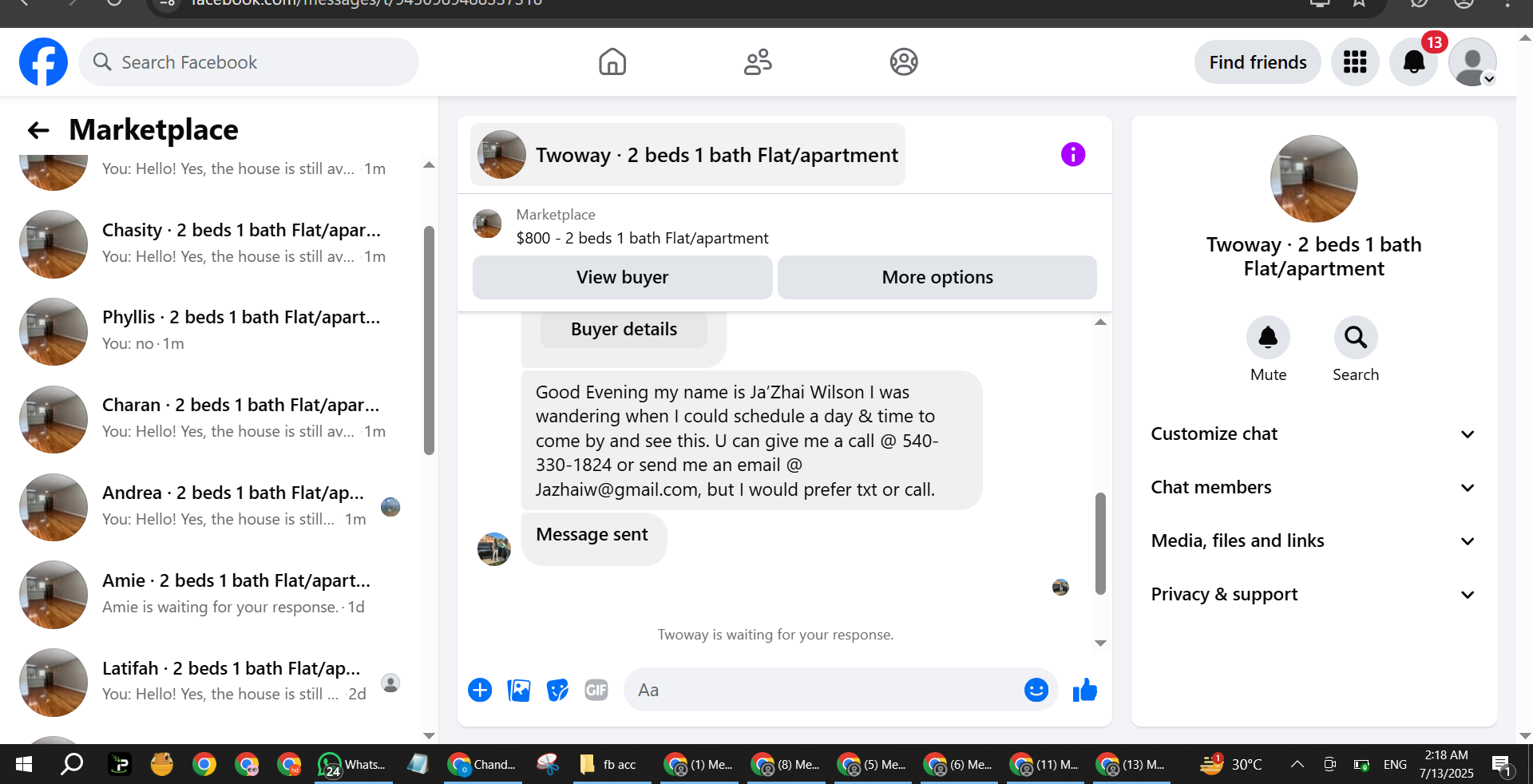Switch to Chrome window labeled (13) M...
The width and height of the screenshot is (1533, 784).
point(1131,764)
